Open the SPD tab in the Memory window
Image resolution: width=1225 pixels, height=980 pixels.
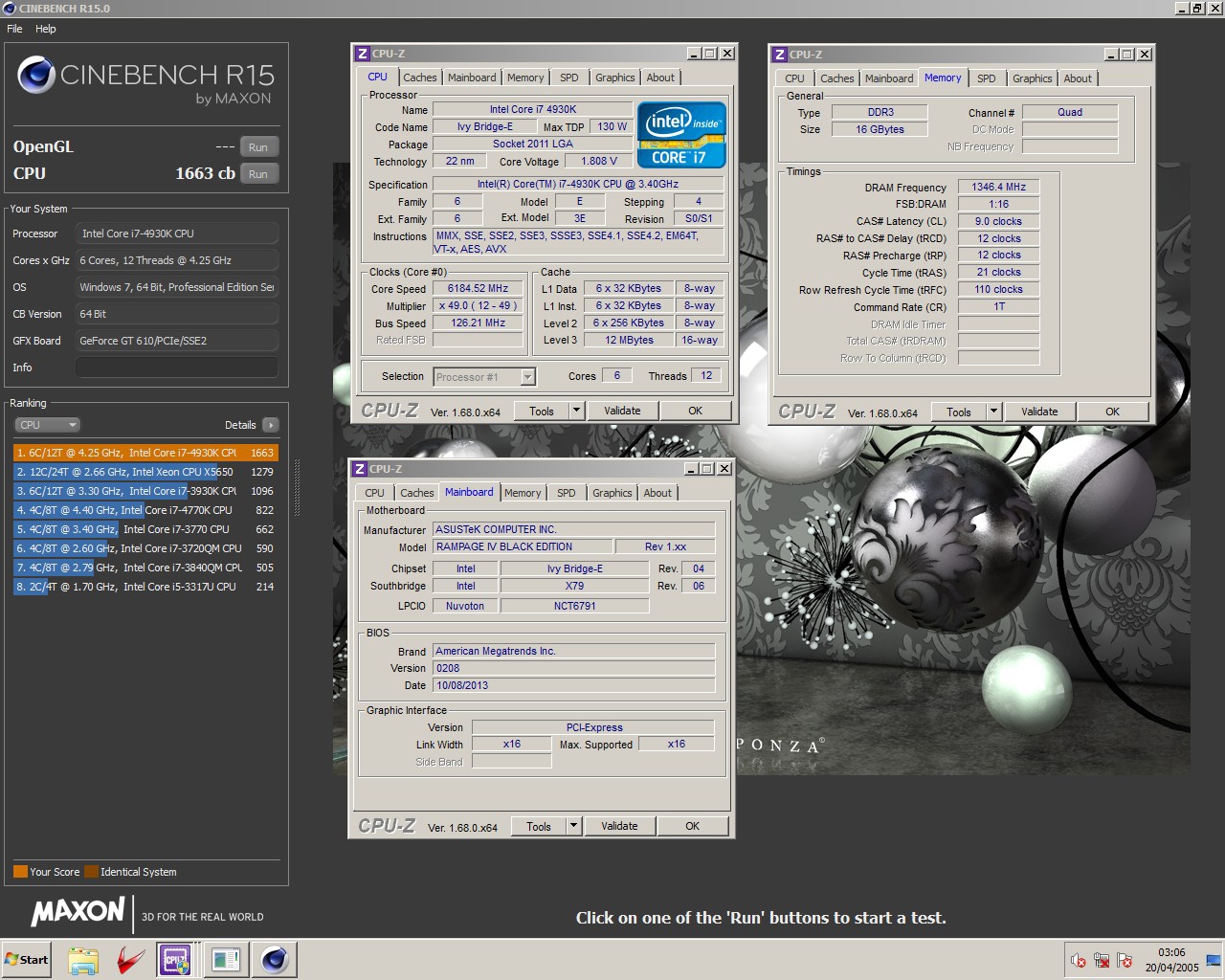987,78
